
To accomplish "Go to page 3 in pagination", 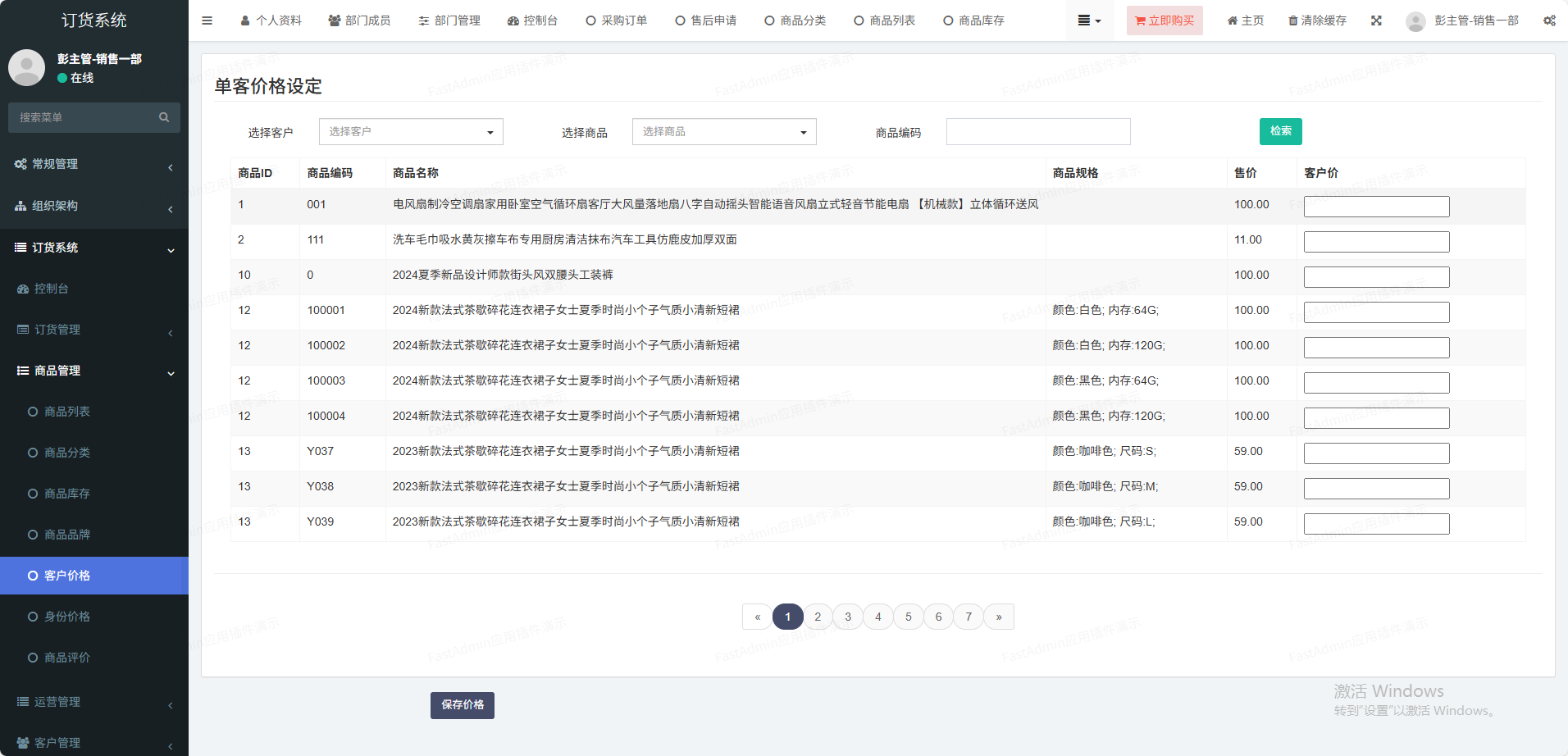I will (x=848, y=617).
